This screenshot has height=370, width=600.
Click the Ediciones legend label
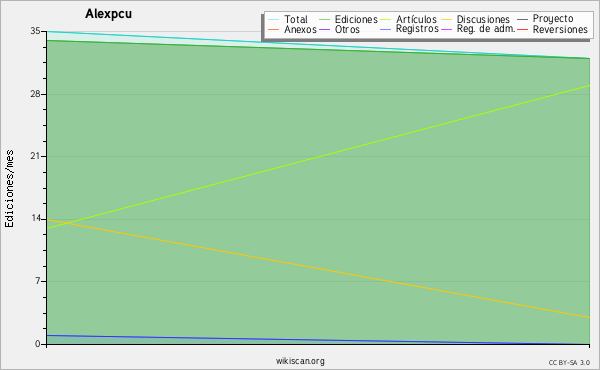356,19
